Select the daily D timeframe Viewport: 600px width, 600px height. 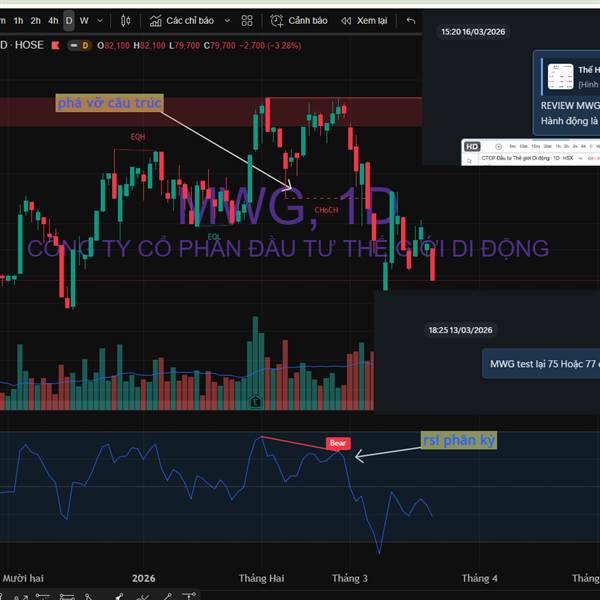69,21
